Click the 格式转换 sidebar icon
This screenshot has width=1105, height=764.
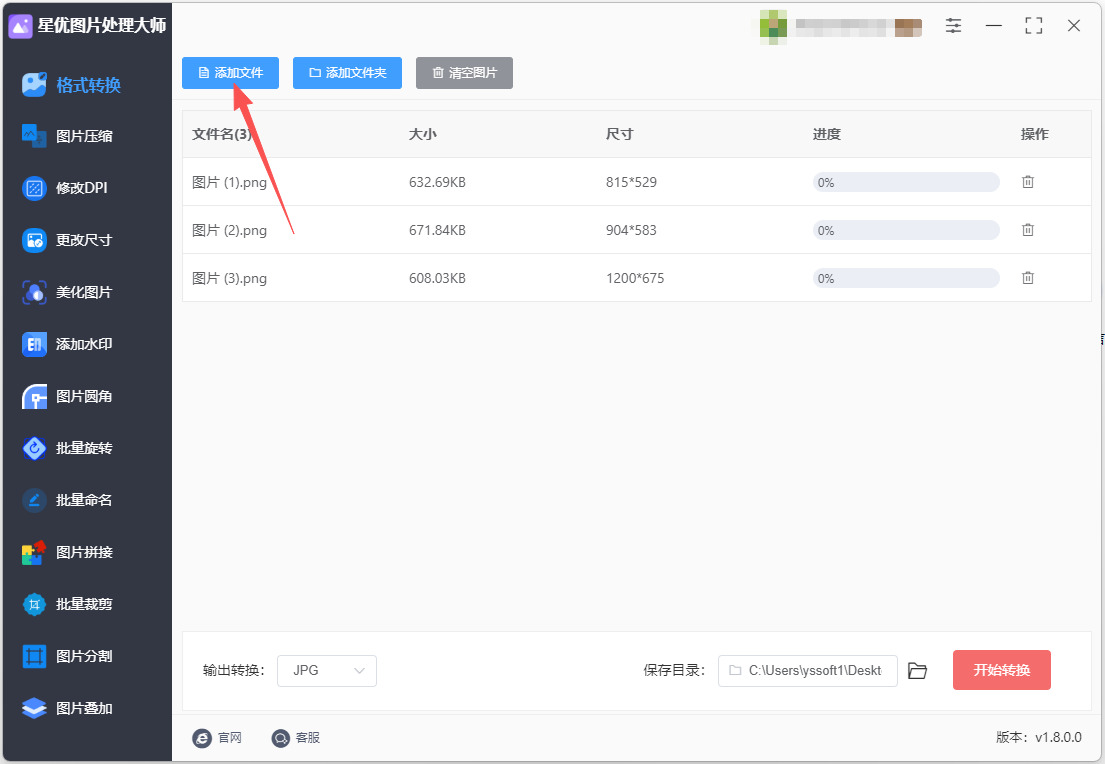click(x=34, y=85)
